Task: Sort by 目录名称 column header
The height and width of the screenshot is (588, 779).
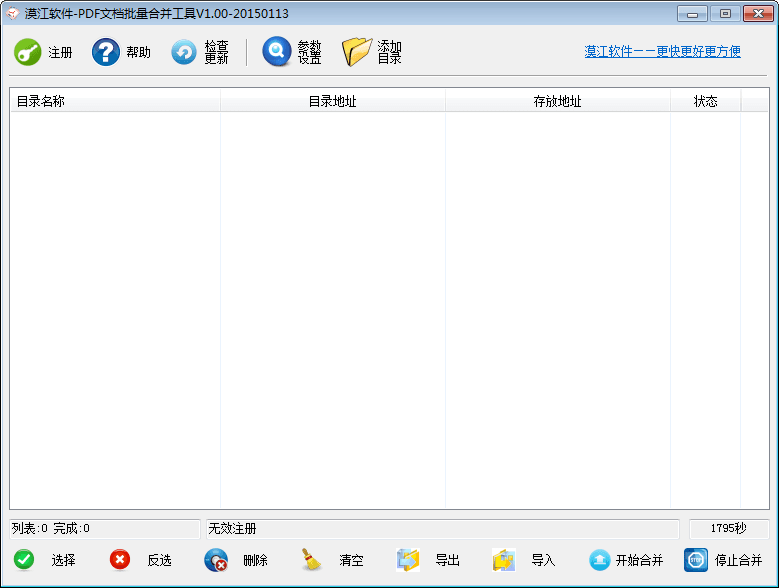Action: click(115, 101)
